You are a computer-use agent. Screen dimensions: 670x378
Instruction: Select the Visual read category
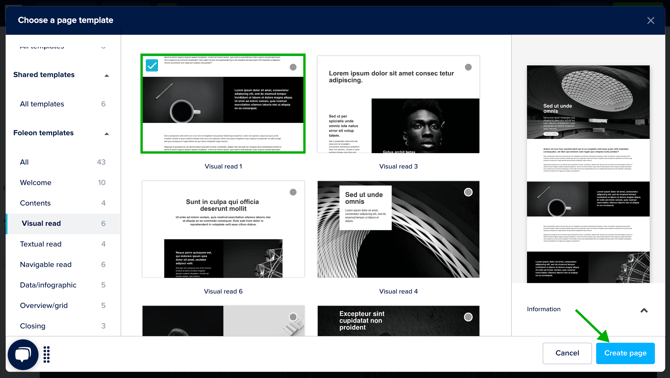63,223
